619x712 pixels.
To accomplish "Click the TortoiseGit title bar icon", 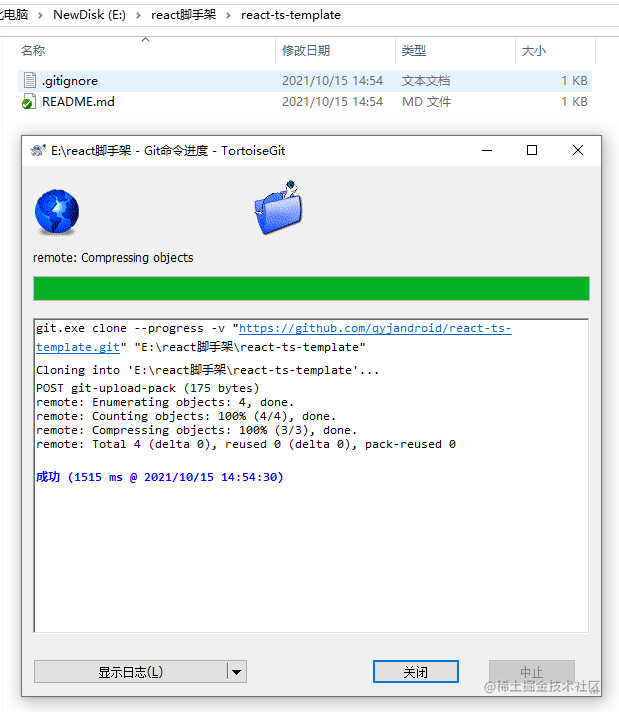I will point(38,150).
